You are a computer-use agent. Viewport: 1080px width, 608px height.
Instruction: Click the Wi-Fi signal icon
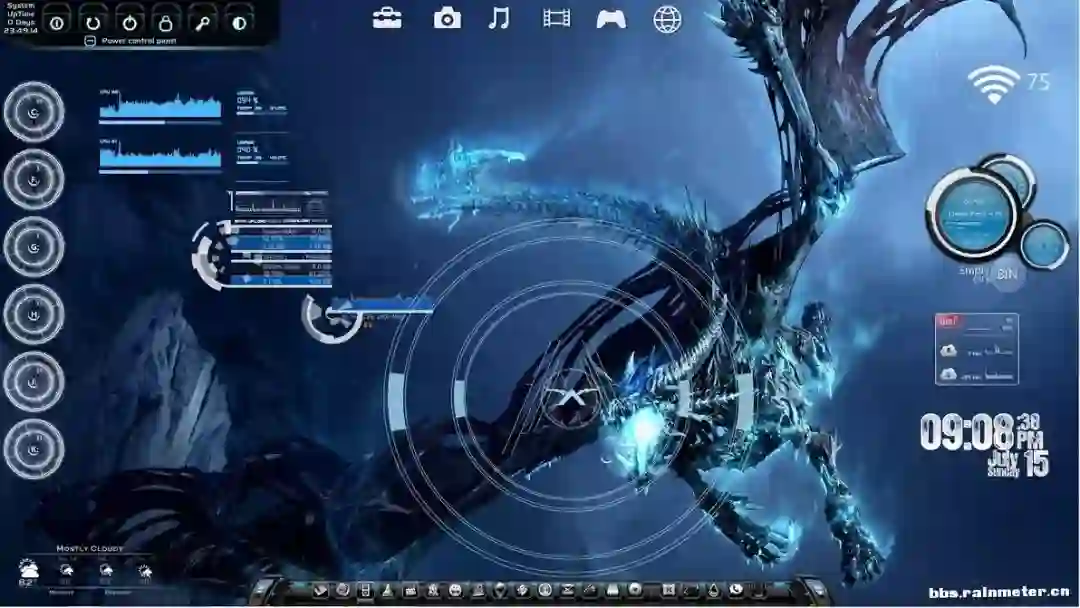point(993,85)
